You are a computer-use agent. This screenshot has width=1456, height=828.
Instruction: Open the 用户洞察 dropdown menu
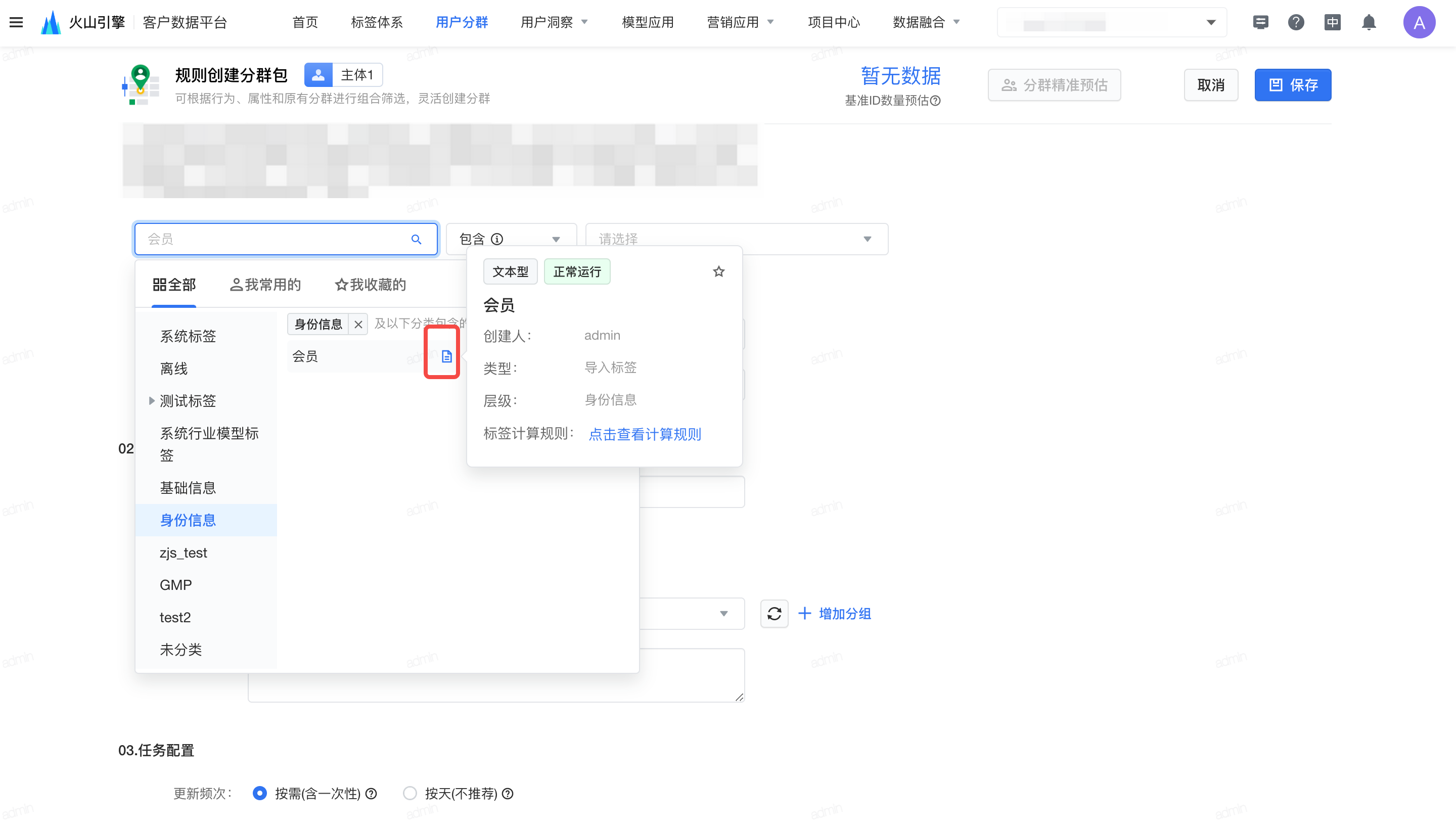554,22
